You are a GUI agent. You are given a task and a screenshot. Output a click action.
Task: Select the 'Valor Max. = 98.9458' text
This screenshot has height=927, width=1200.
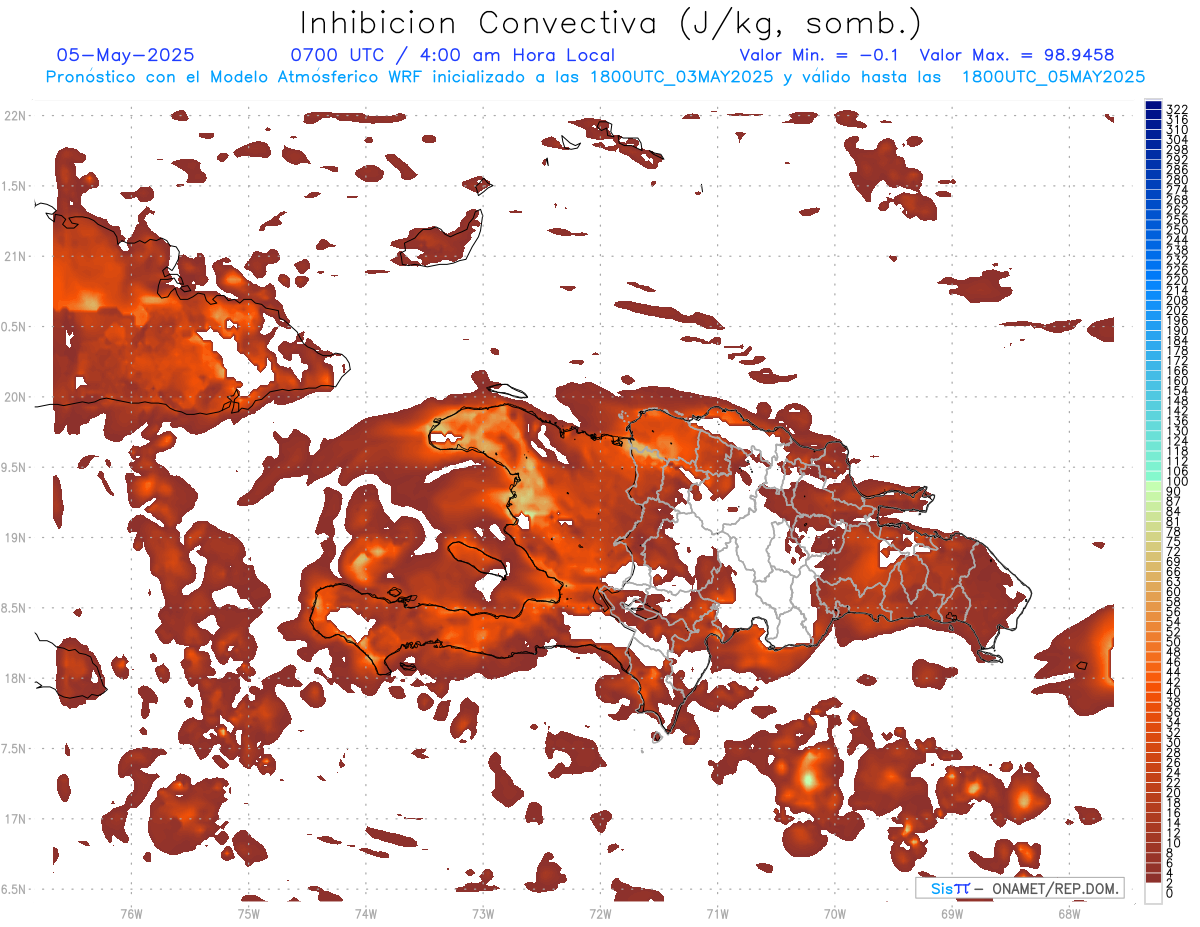1017,55
